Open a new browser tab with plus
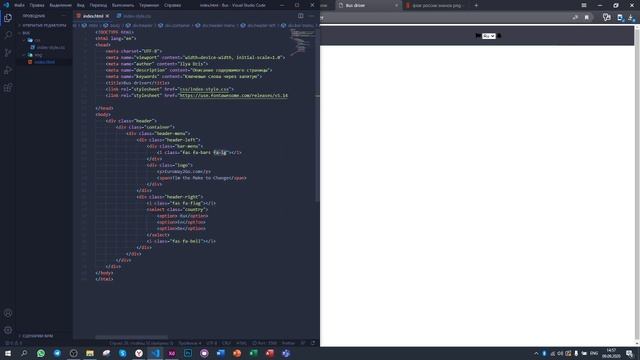Image resolution: width=640 pixels, height=360 pixels. [x=476, y=5]
